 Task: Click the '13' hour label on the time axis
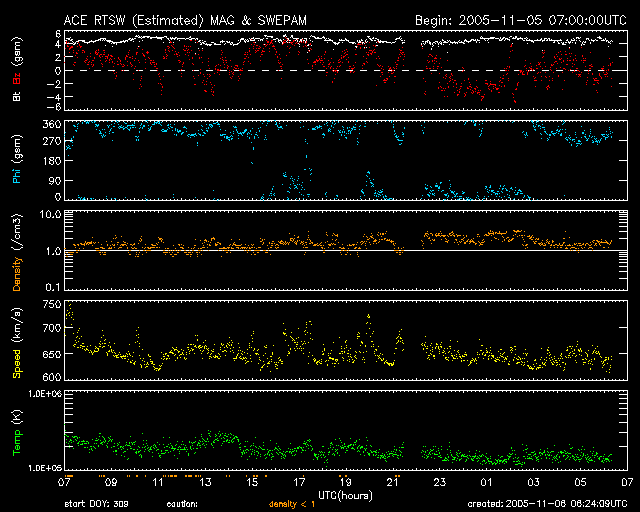click(205, 483)
